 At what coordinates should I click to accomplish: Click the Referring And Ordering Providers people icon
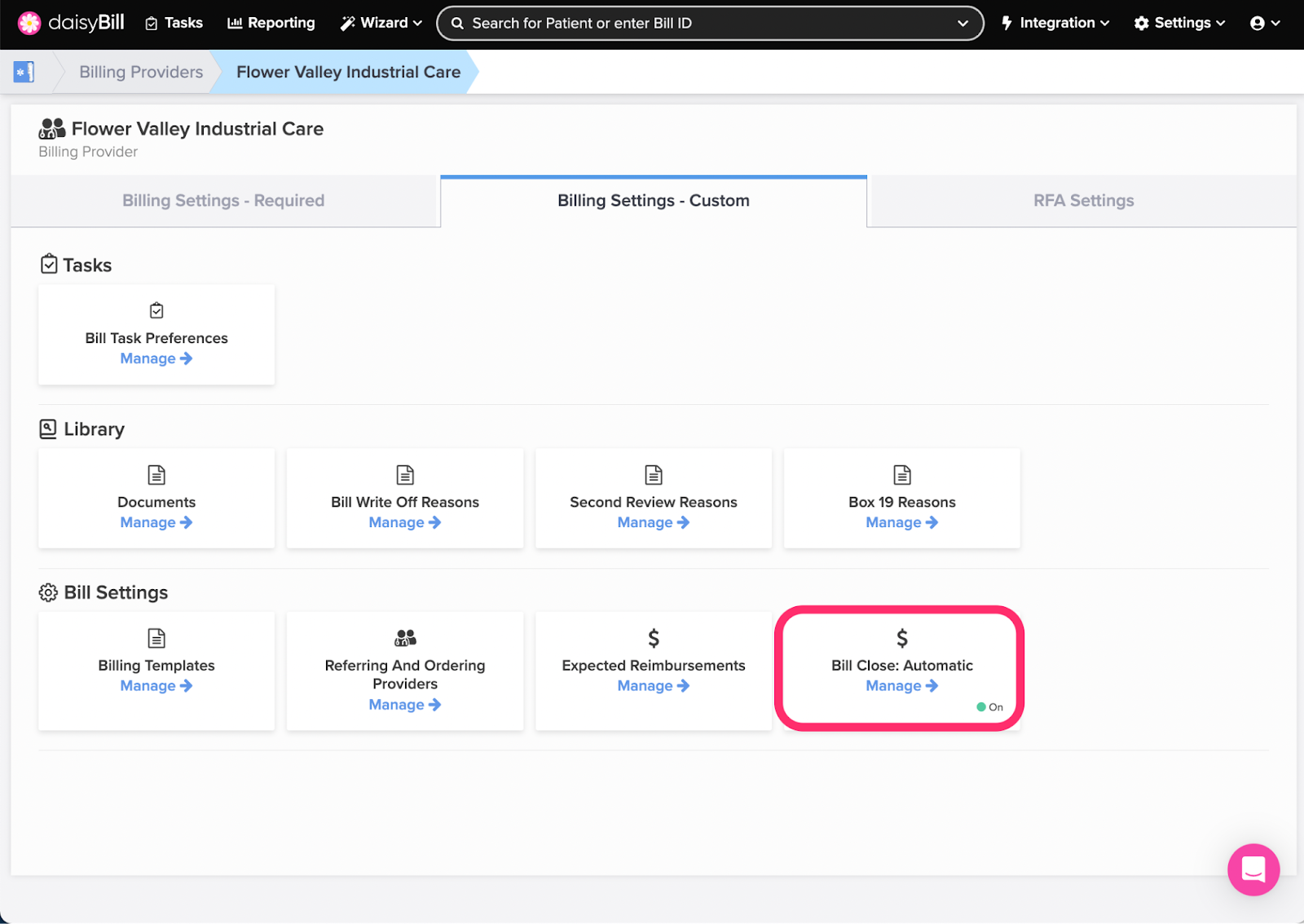404,638
